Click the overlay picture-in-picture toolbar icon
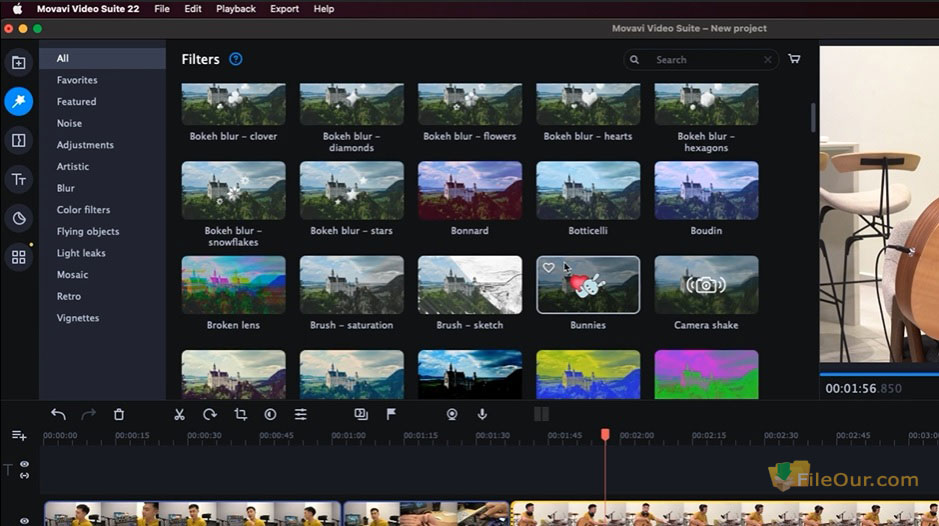Image resolution: width=939 pixels, height=526 pixels. click(x=361, y=414)
